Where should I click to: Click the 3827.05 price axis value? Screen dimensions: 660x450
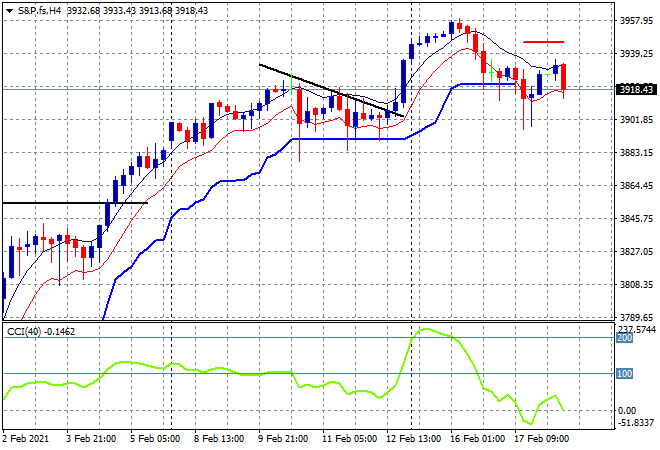636,251
